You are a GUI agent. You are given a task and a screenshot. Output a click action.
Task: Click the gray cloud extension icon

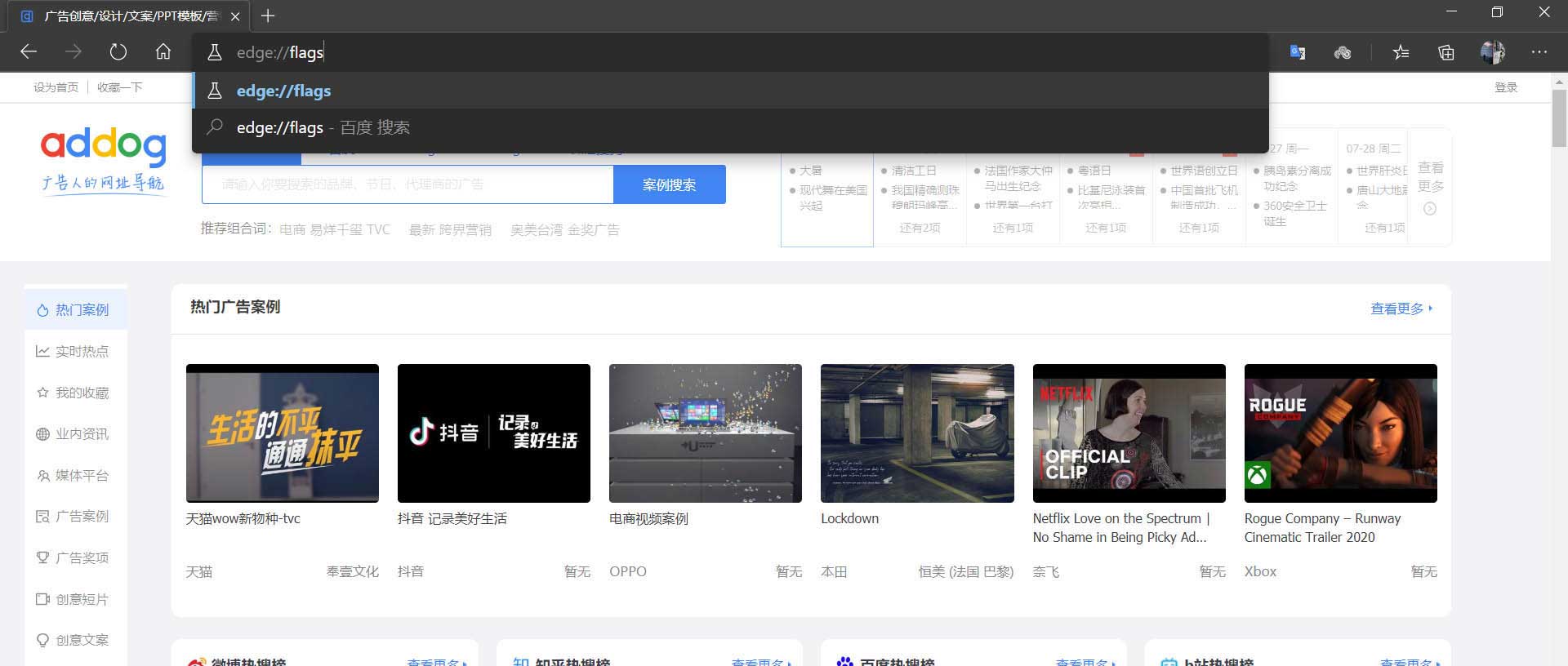(1342, 52)
